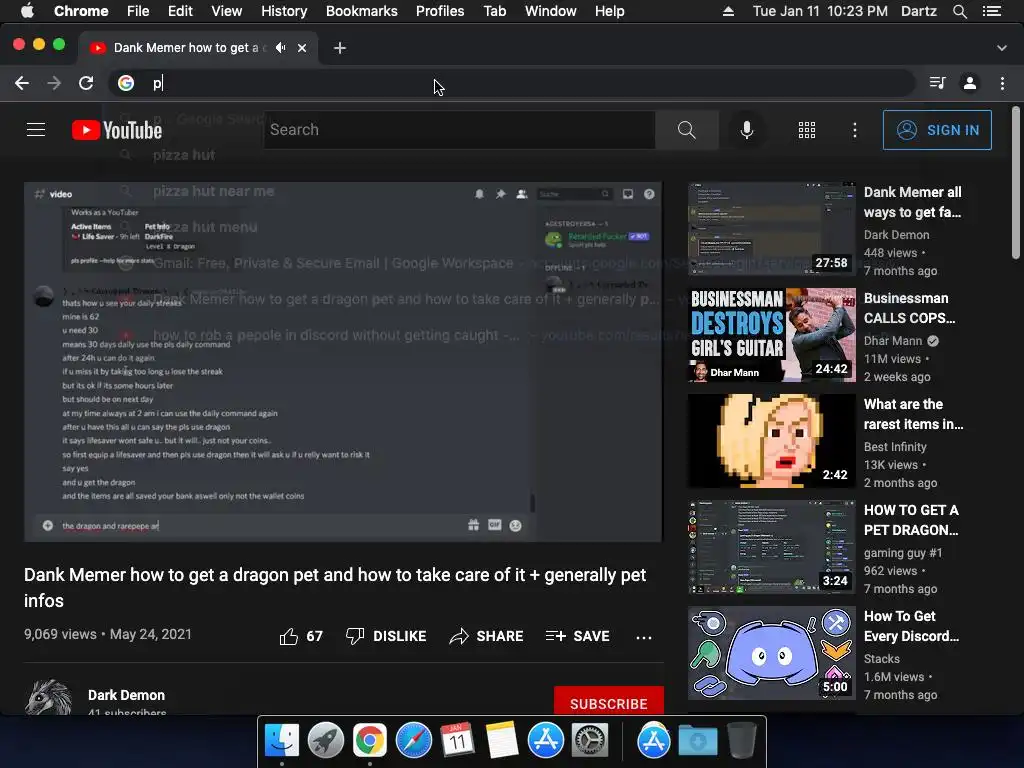This screenshot has height=768, width=1024.
Task: Open Launchpad from the Dock
Action: tap(326, 741)
